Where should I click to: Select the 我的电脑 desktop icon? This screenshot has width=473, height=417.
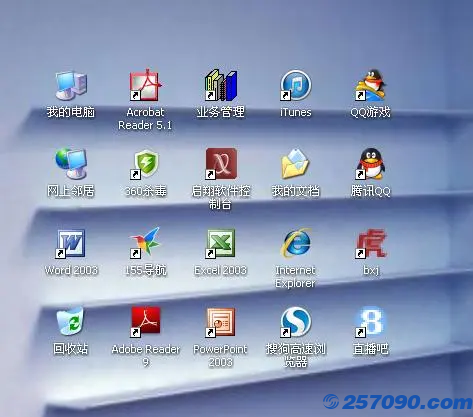point(71,86)
